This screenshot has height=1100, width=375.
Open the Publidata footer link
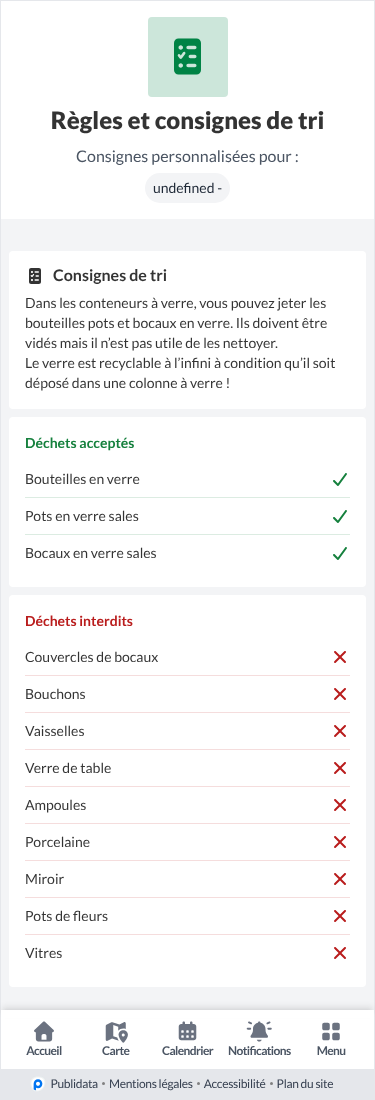pos(74,1085)
